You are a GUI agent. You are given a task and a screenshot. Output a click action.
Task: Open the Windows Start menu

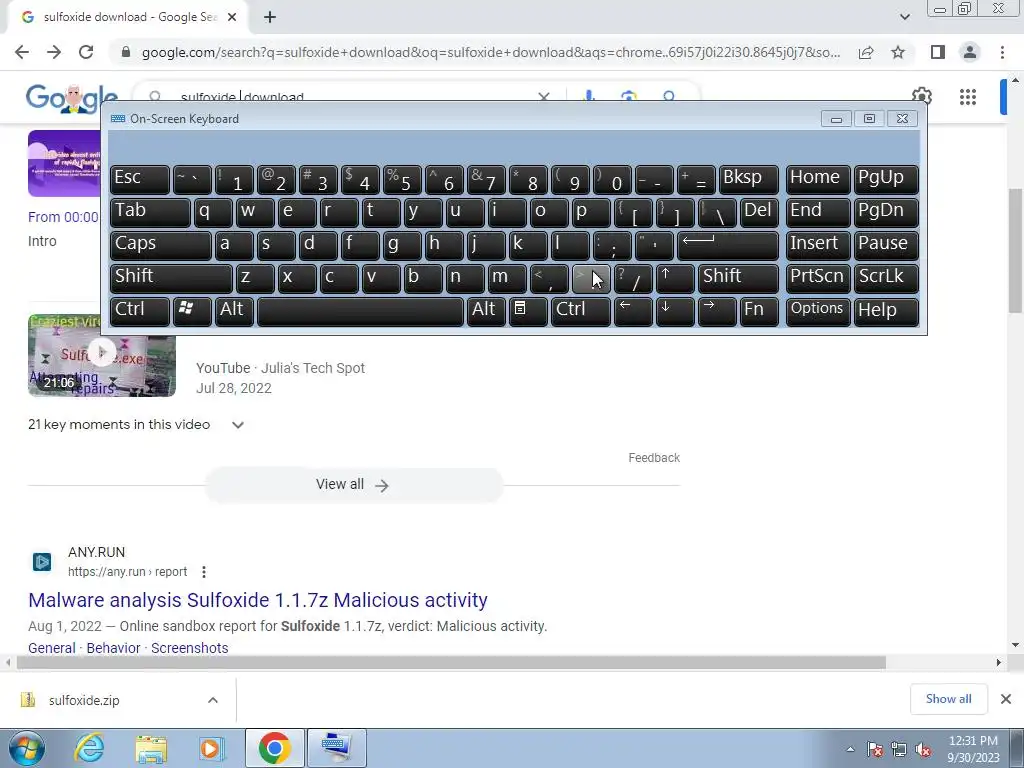(x=26, y=748)
